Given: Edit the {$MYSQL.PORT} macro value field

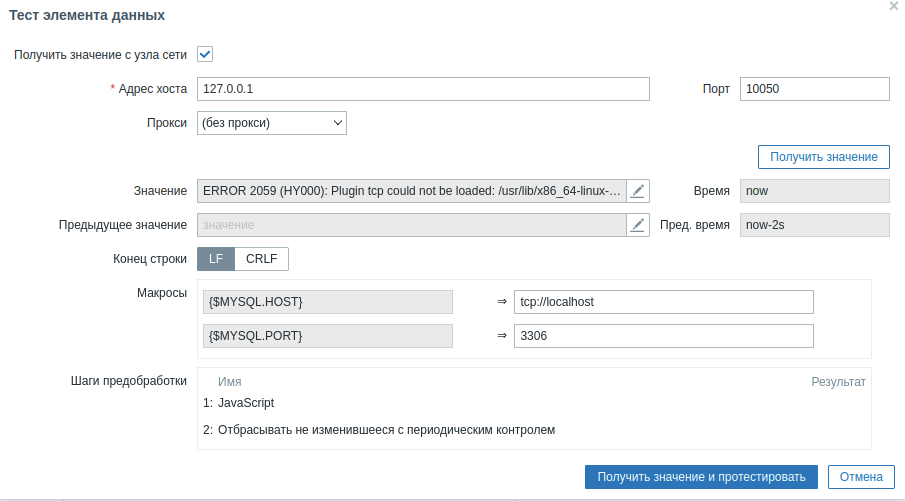Looking at the screenshot, I should tap(663, 336).
